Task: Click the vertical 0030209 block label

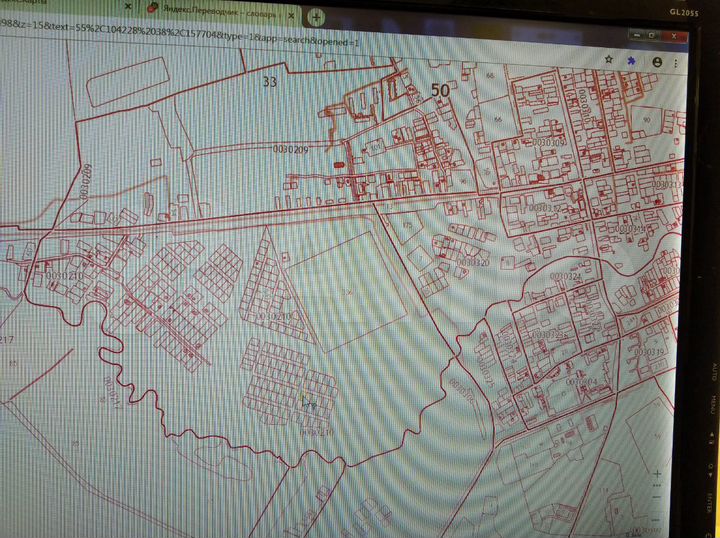Action: coord(85,181)
